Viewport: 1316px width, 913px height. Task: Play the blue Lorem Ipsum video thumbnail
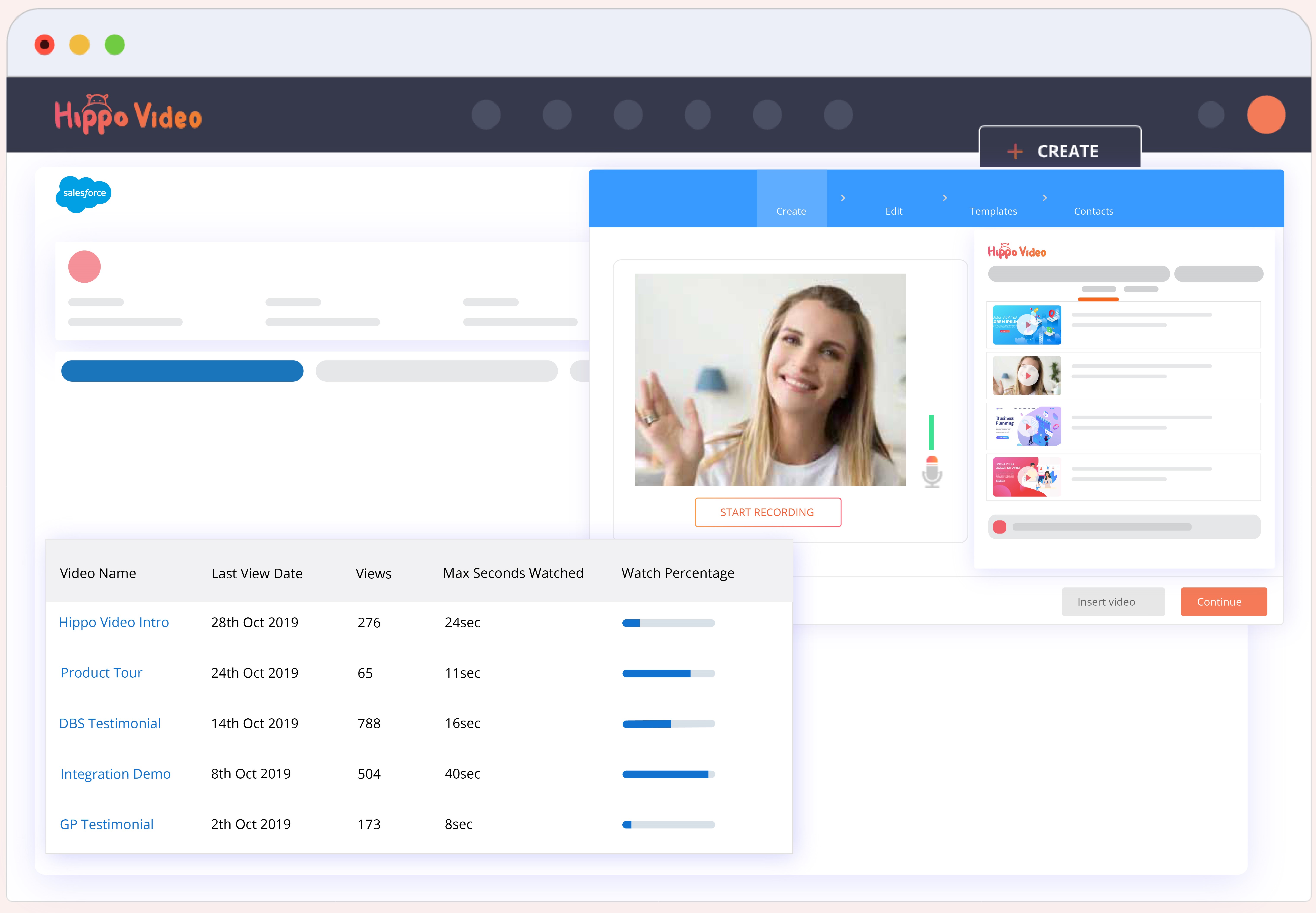[x=1028, y=325]
